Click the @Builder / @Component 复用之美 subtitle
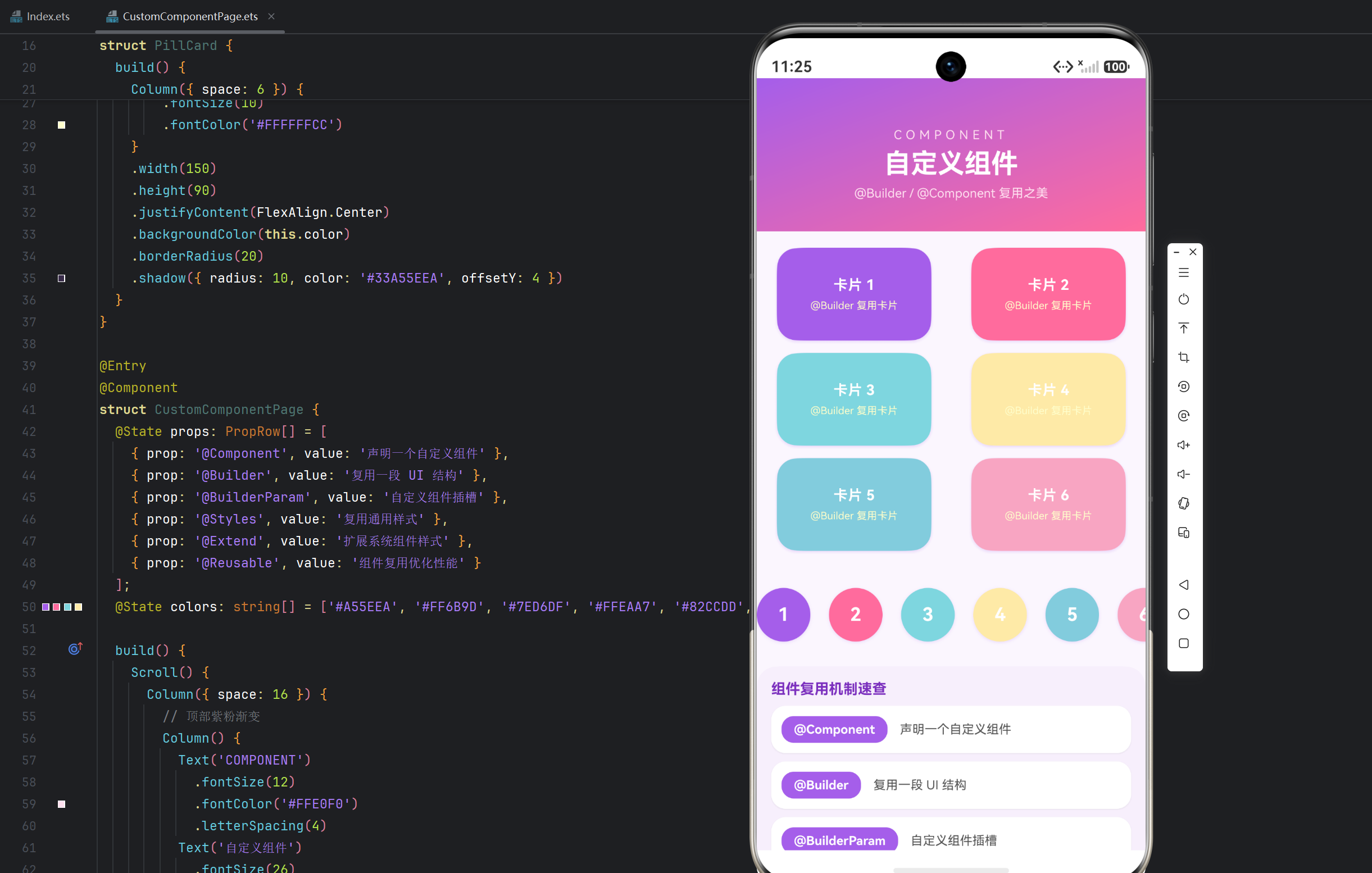 (951, 193)
